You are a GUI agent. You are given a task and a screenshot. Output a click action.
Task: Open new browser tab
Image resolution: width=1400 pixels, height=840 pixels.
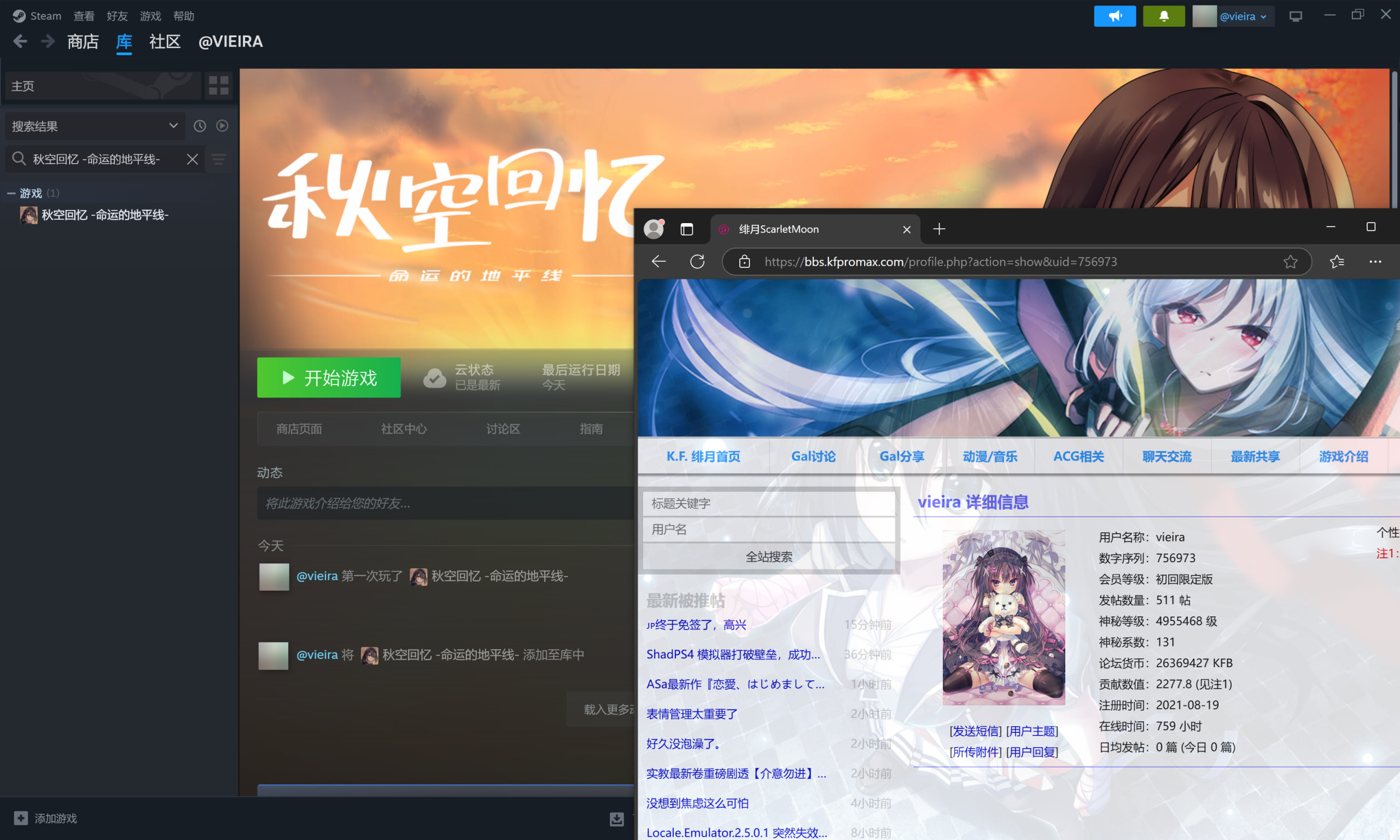pyautogui.click(x=939, y=229)
